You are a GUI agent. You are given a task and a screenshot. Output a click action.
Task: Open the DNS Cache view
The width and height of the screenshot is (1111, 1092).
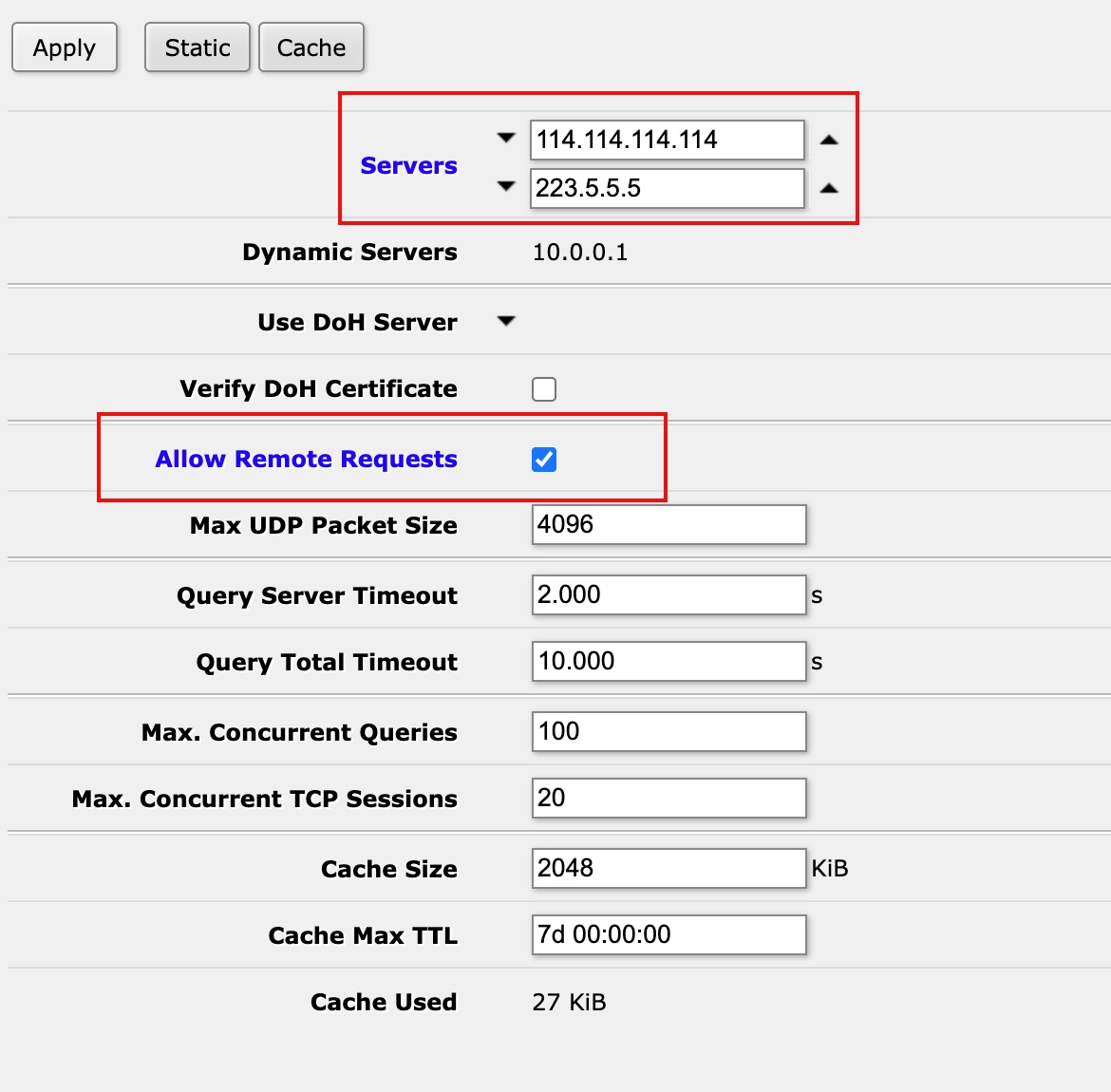311,47
